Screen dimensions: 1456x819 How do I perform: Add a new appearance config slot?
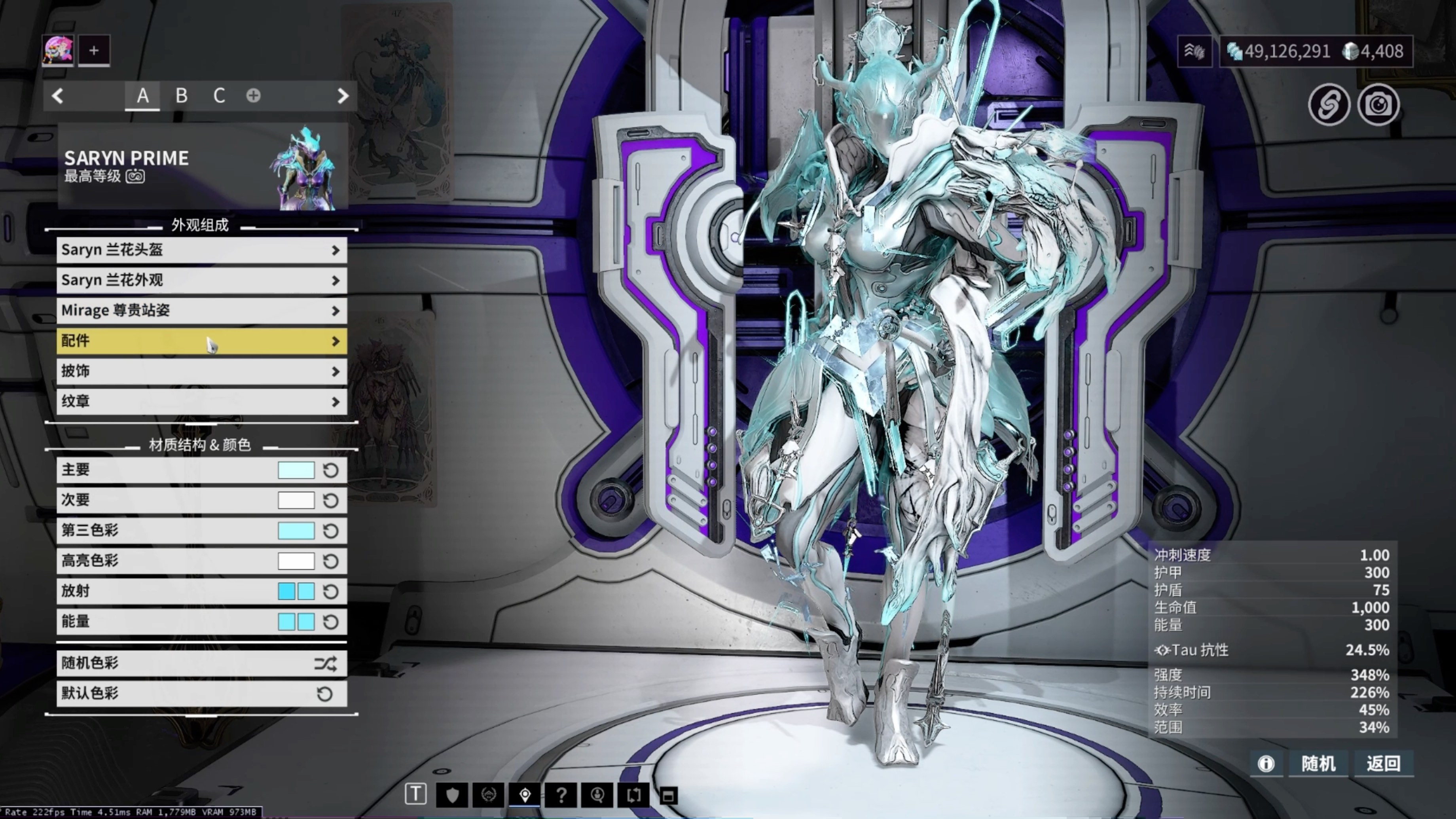pos(253,95)
